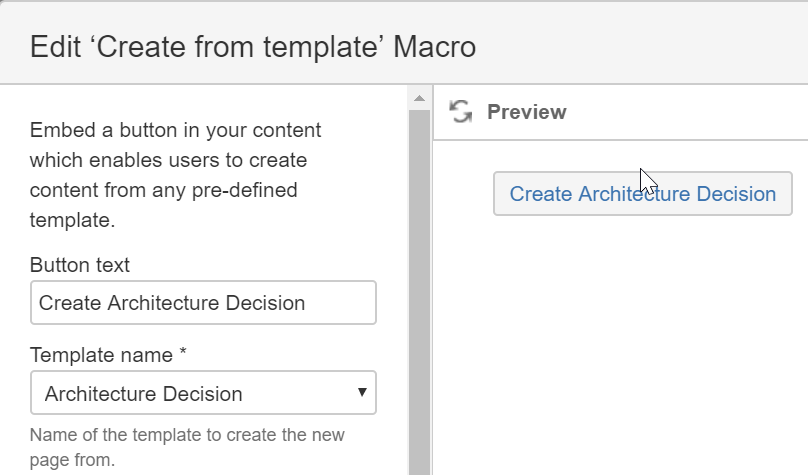
Task: Click the 'Button text' field label
Action: click(x=80, y=265)
